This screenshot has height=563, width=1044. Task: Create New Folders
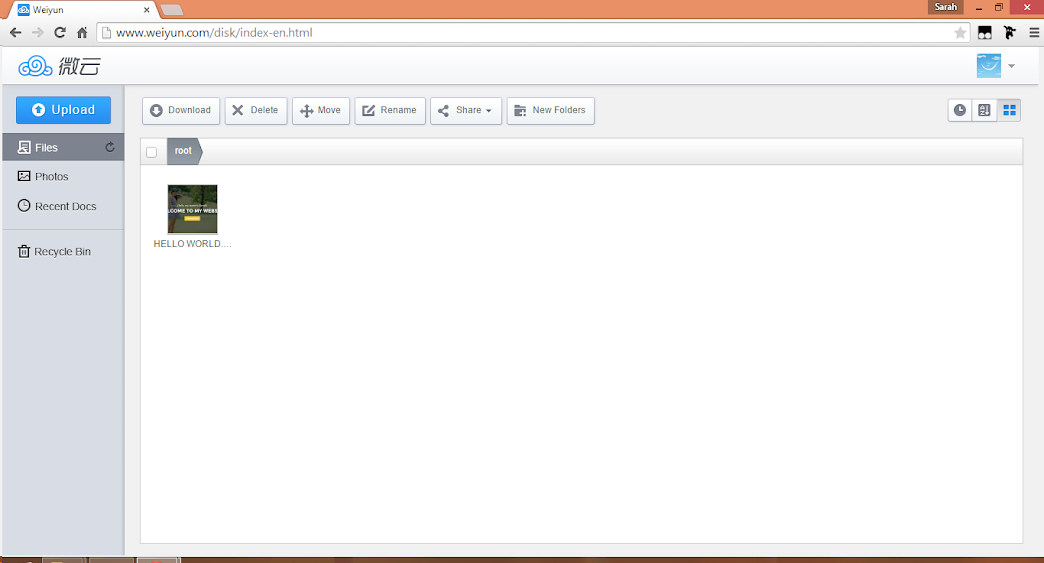[551, 110]
